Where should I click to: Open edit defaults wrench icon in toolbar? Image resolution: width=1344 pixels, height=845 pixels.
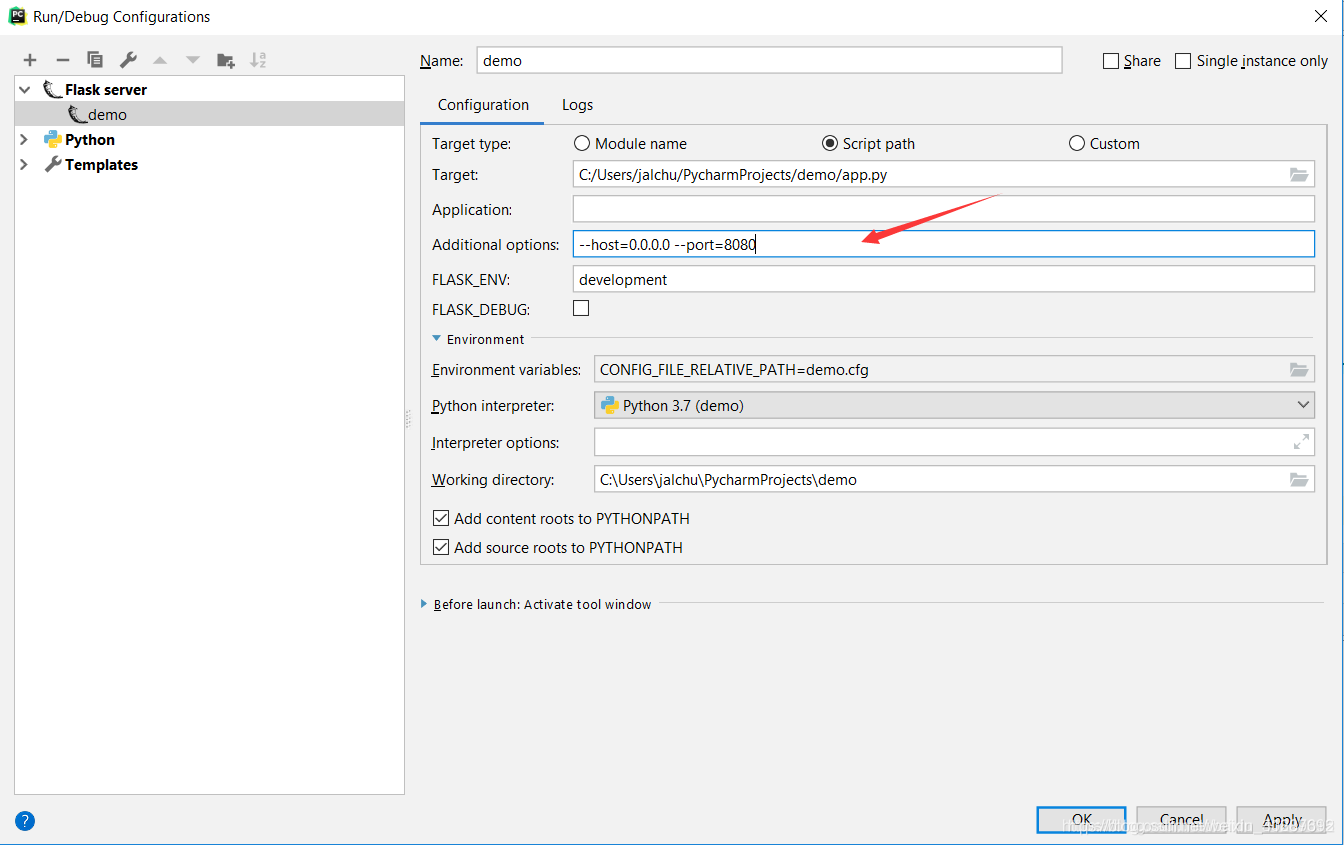[128, 60]
